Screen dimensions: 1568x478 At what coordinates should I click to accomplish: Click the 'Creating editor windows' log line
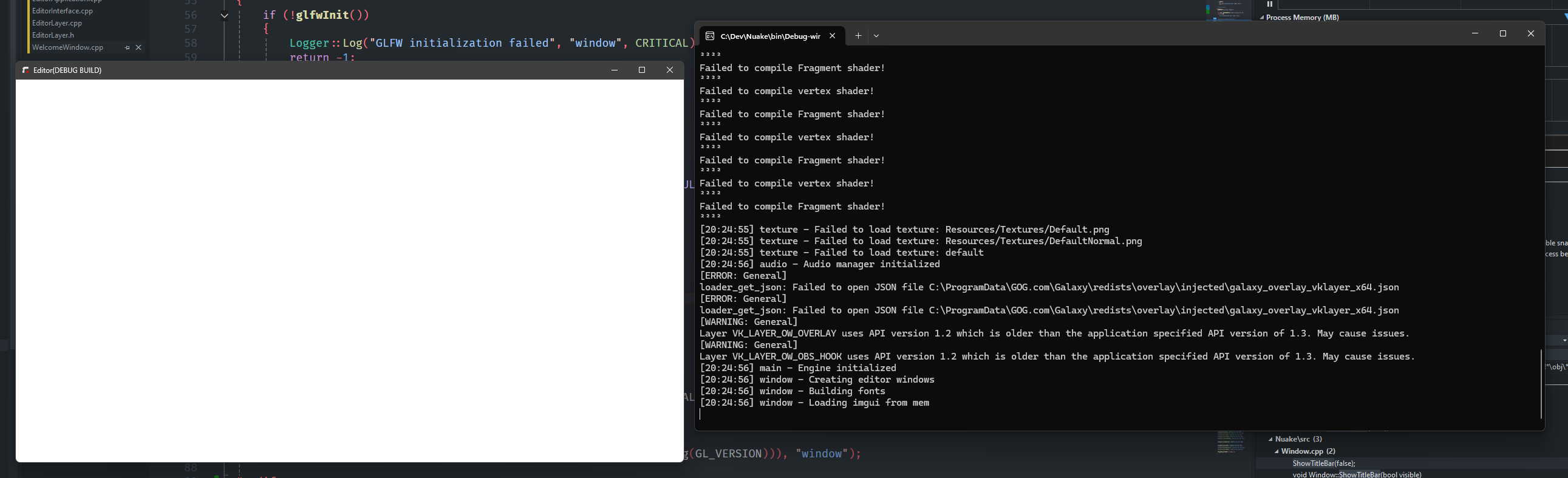[817, 380]
